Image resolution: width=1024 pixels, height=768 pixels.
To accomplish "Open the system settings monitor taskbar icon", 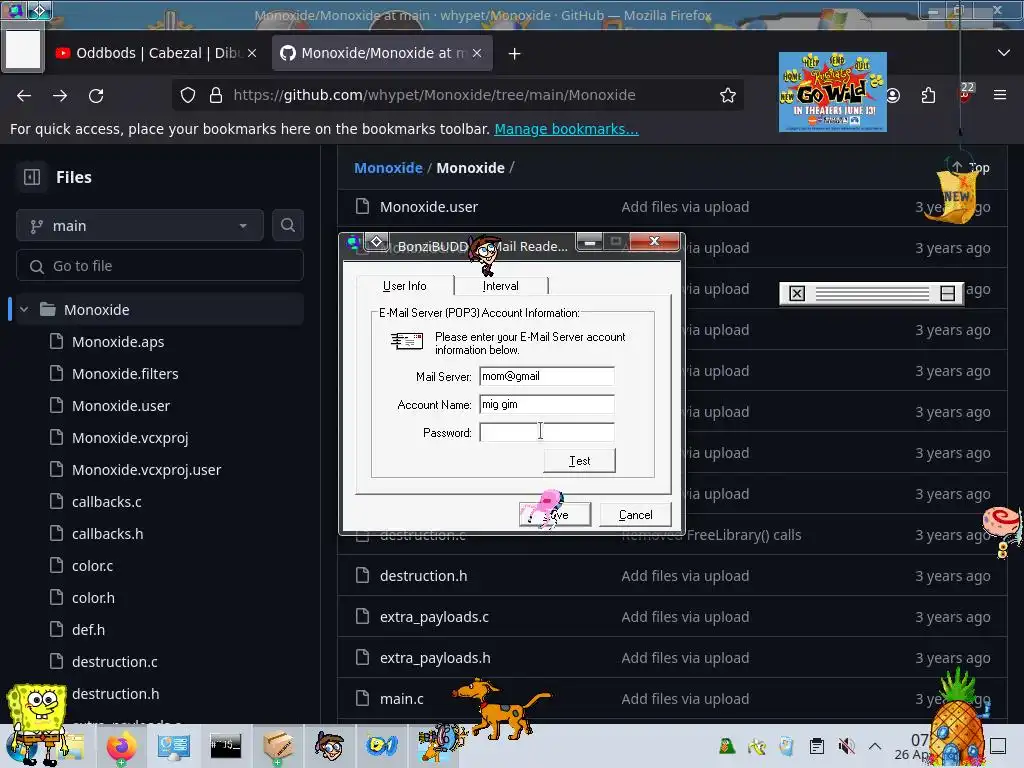I will [x=174, y=746].
